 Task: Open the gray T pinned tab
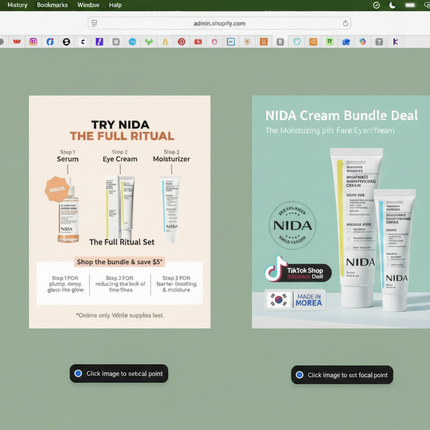point(379,42)
